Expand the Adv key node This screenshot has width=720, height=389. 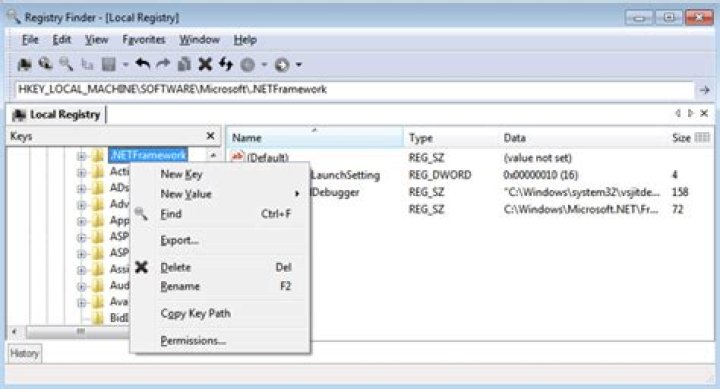81,205
